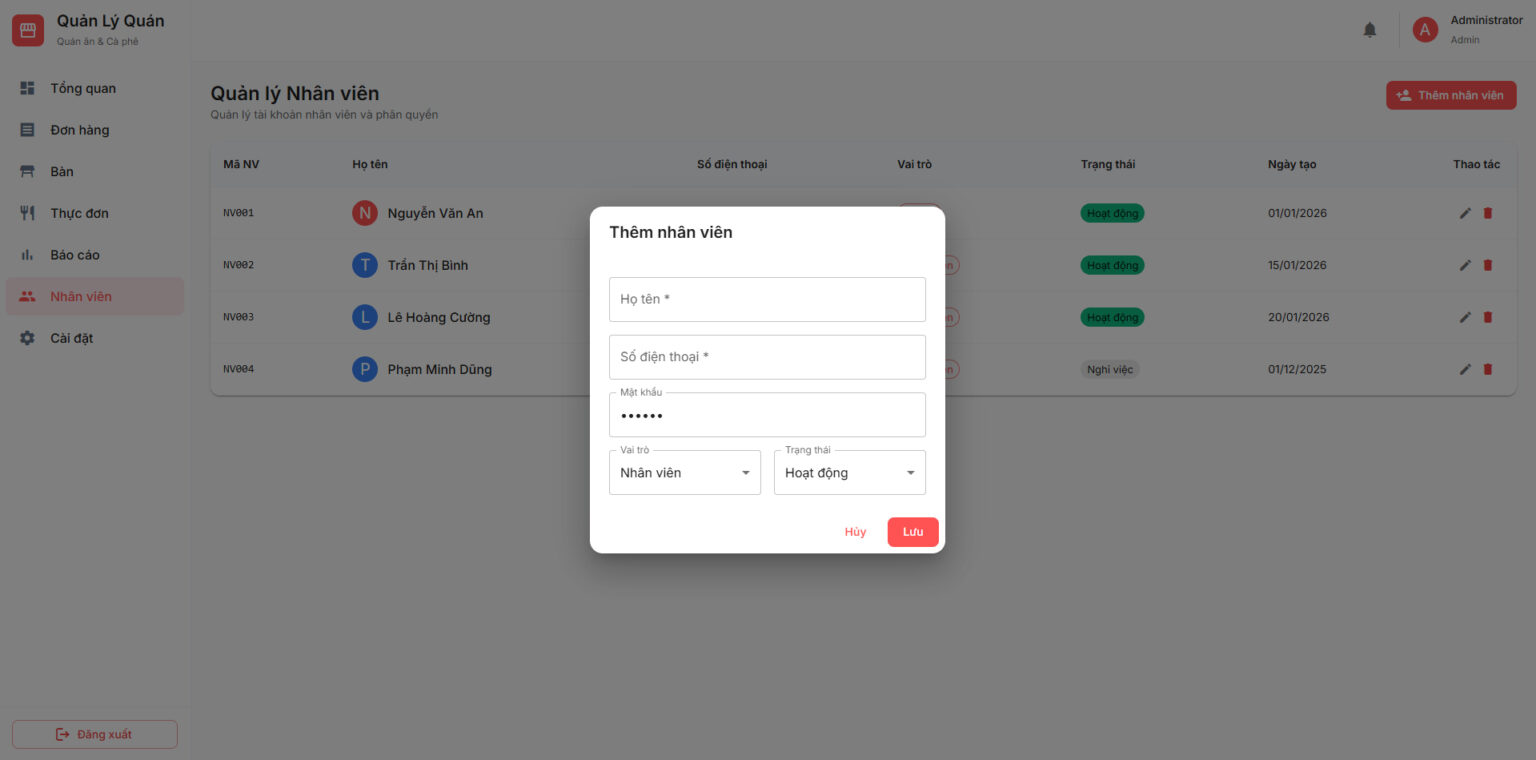Click the Cài đặt gear icon
Image resolution: width=1536 pixels, height=760 pixels.
28,338
